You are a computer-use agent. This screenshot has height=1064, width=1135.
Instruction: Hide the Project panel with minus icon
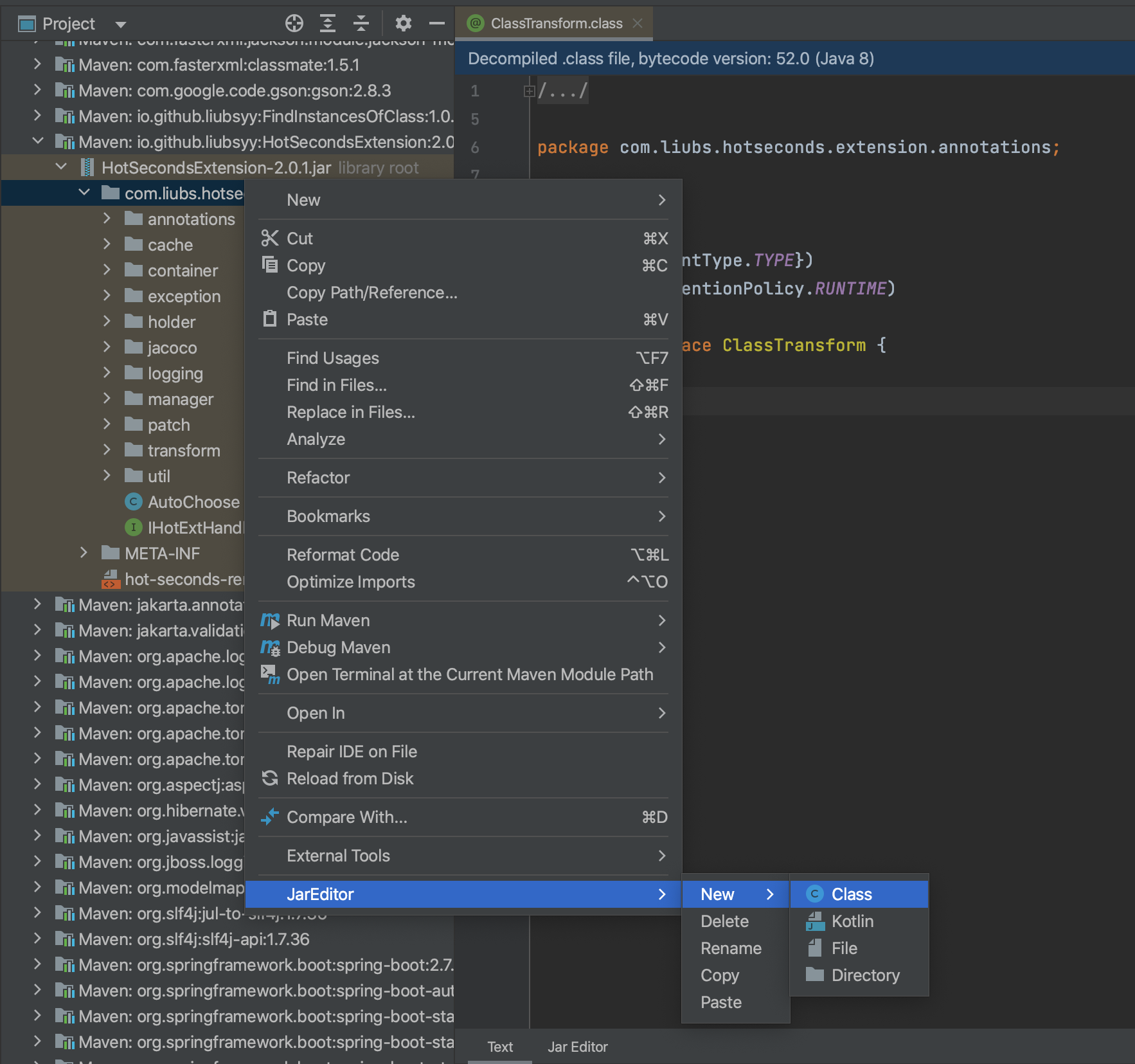click(x=437, y=24)
